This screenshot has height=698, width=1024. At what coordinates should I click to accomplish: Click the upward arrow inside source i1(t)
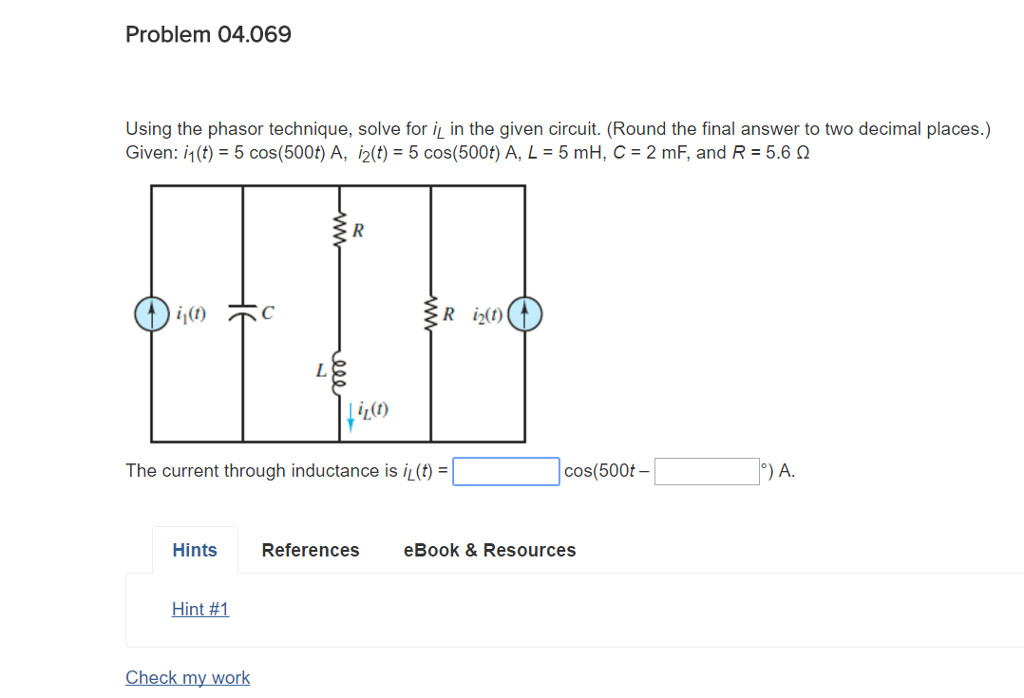tap(152, 314)
